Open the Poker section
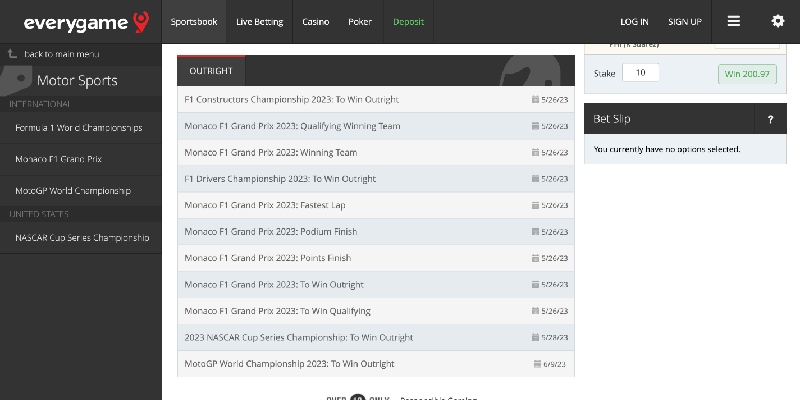This screenshot has width=800, height=400. pos(360,21)
